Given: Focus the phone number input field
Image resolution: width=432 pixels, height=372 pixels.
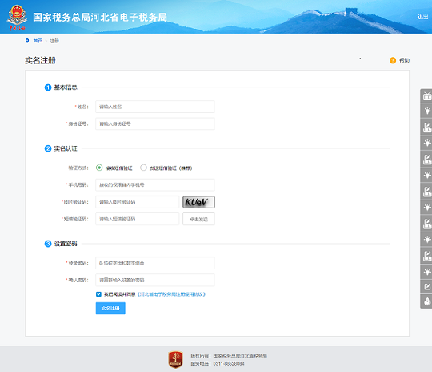Looking at the screenshot, I should (x=155, y=185).
